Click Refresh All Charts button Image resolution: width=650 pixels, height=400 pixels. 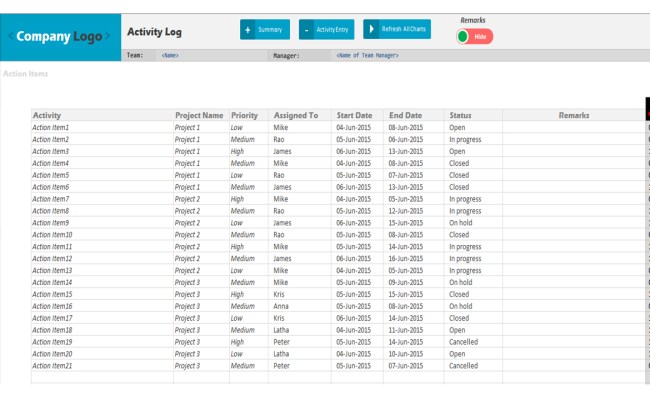[x=397, y=29]
